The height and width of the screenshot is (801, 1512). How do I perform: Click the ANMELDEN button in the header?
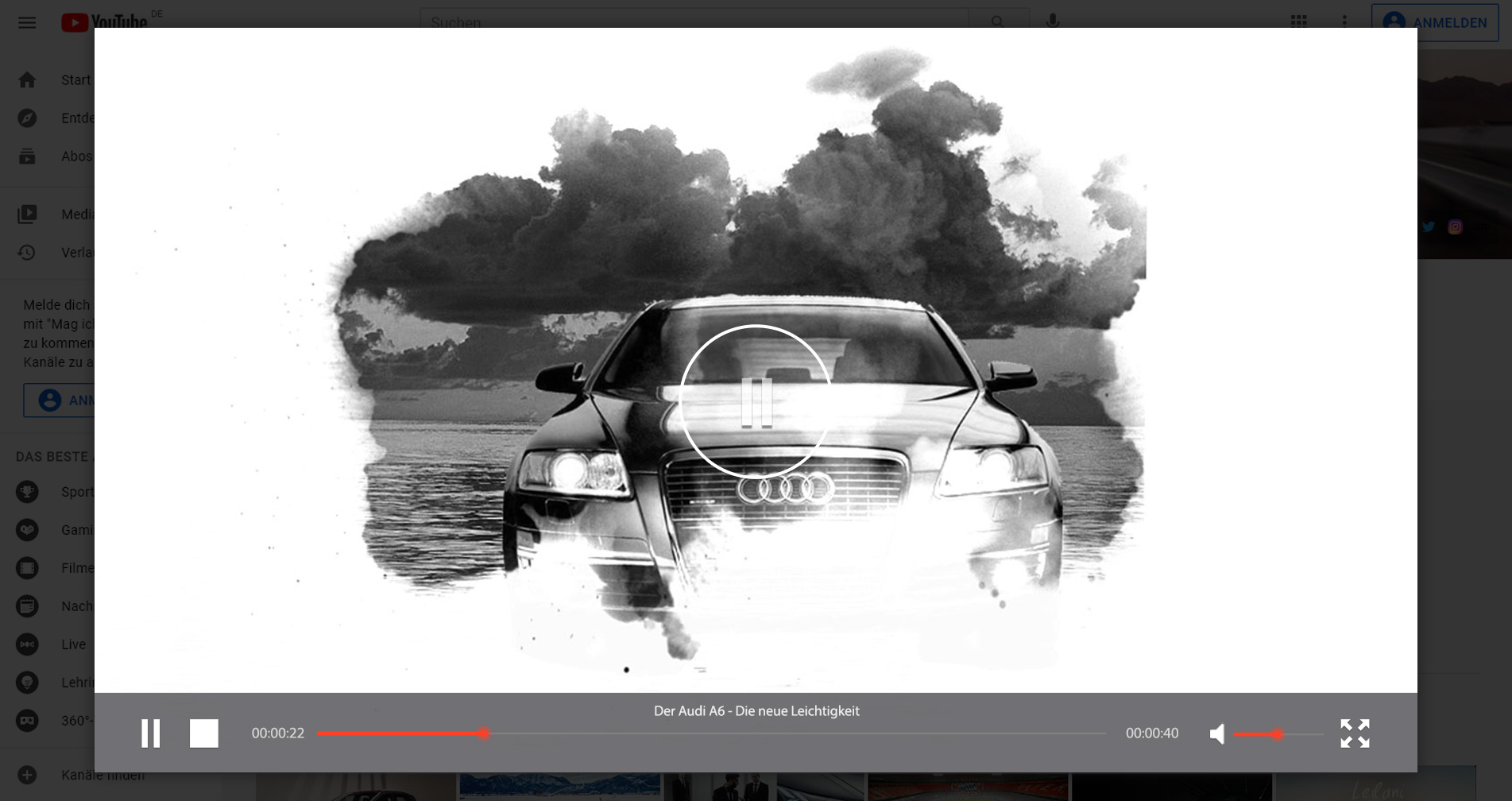pos(1435,22)
